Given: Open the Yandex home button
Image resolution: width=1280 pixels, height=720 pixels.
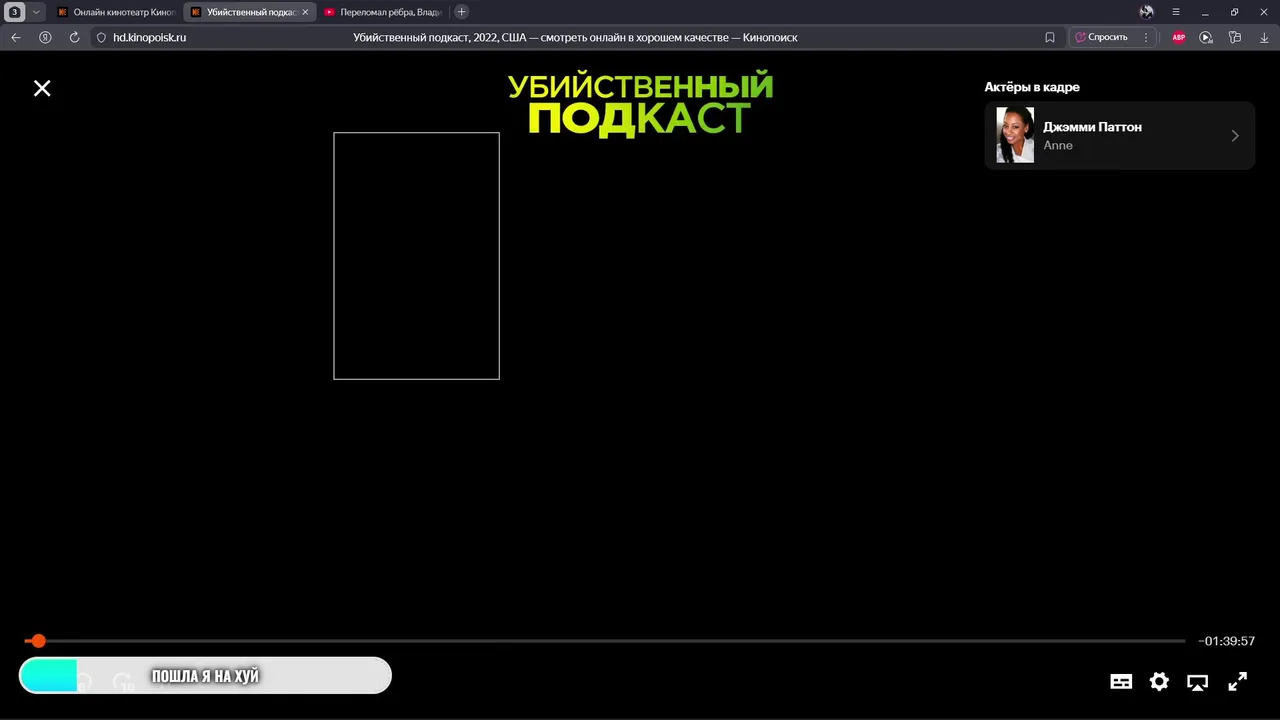Looking at the screenshot, I should click(x=45, y=37).
